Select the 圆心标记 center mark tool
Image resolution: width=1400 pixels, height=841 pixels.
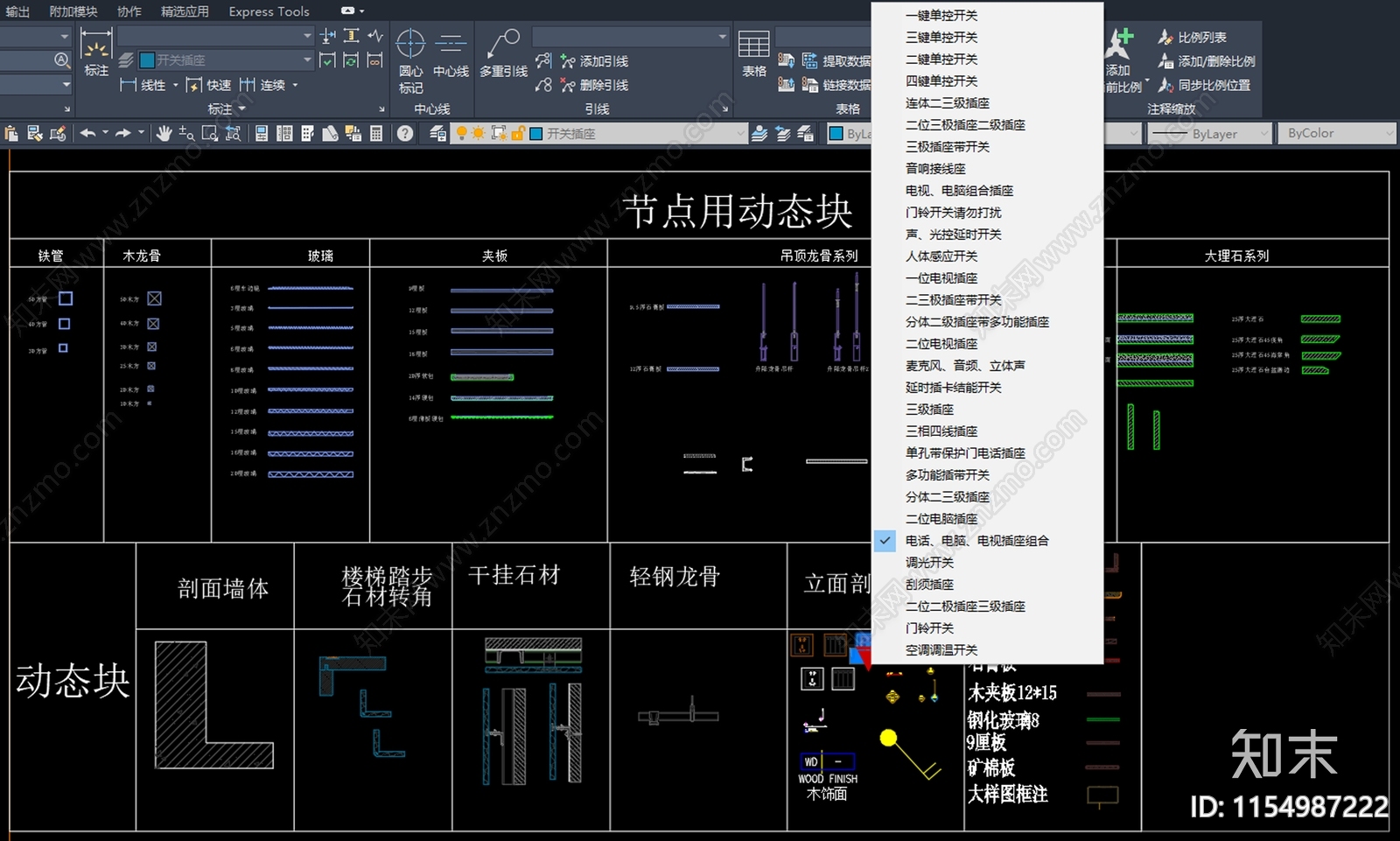pyautogui.click(x=410, y=60)
